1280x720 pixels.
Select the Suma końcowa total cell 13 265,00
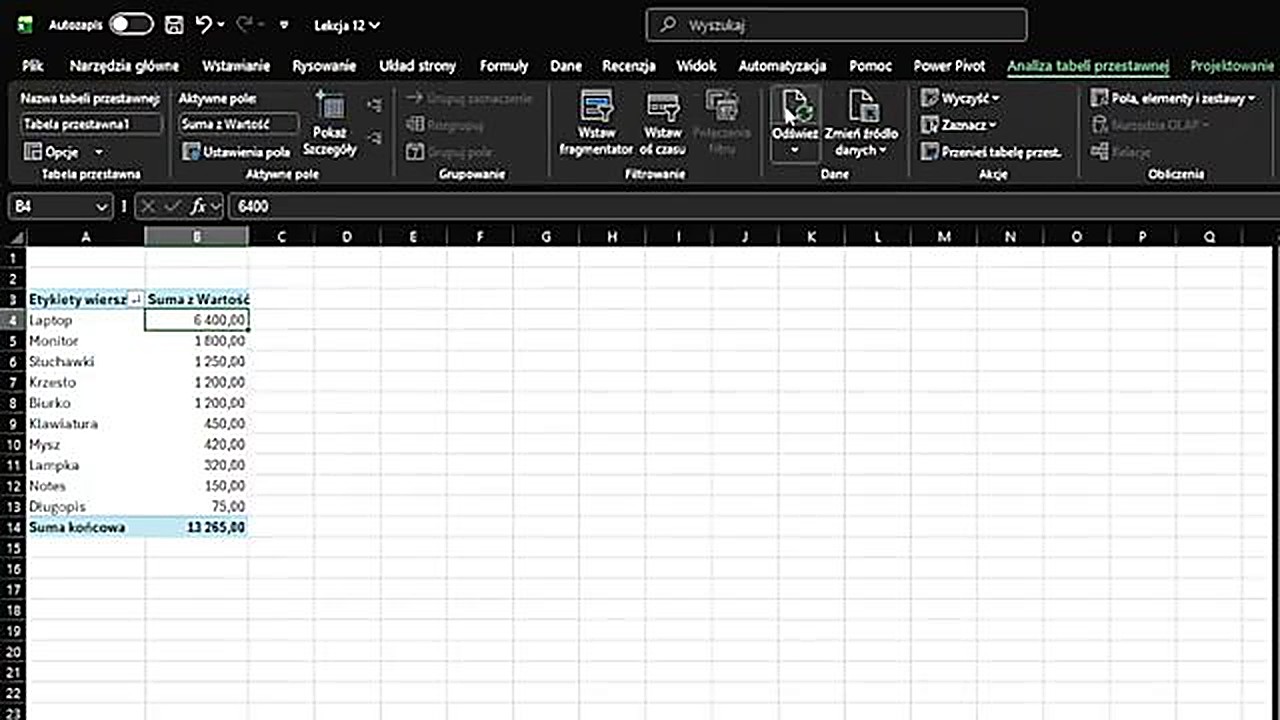pyautogui.click(x=197, y=527)
